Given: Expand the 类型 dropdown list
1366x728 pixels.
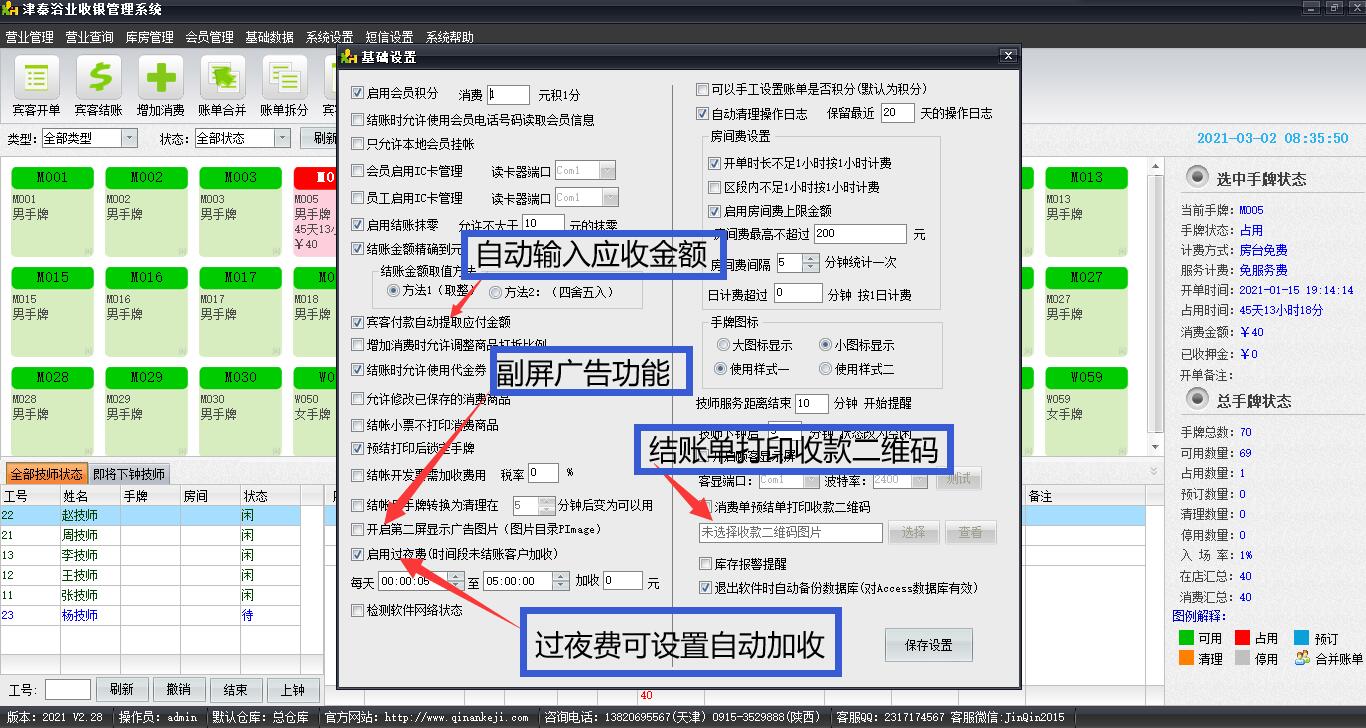Looking at the screenshot, I should [x=129, y=138].
